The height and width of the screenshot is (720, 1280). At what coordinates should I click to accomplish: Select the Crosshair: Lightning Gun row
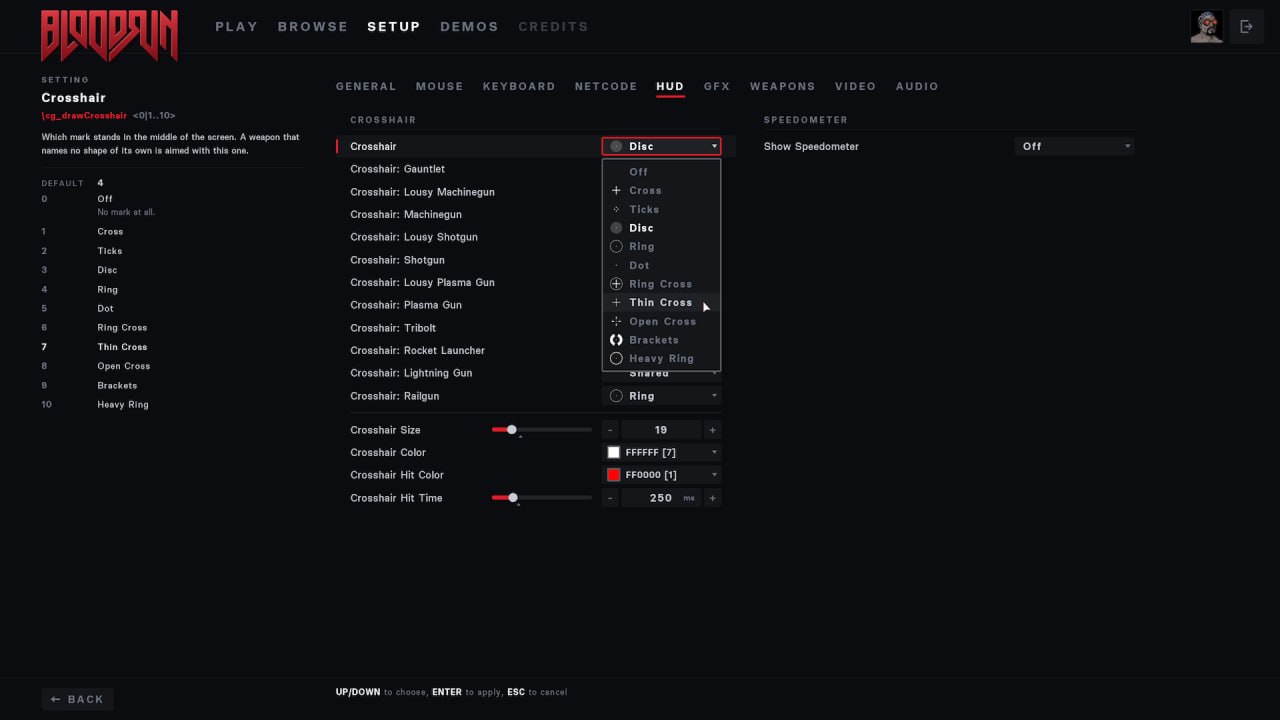536,373
